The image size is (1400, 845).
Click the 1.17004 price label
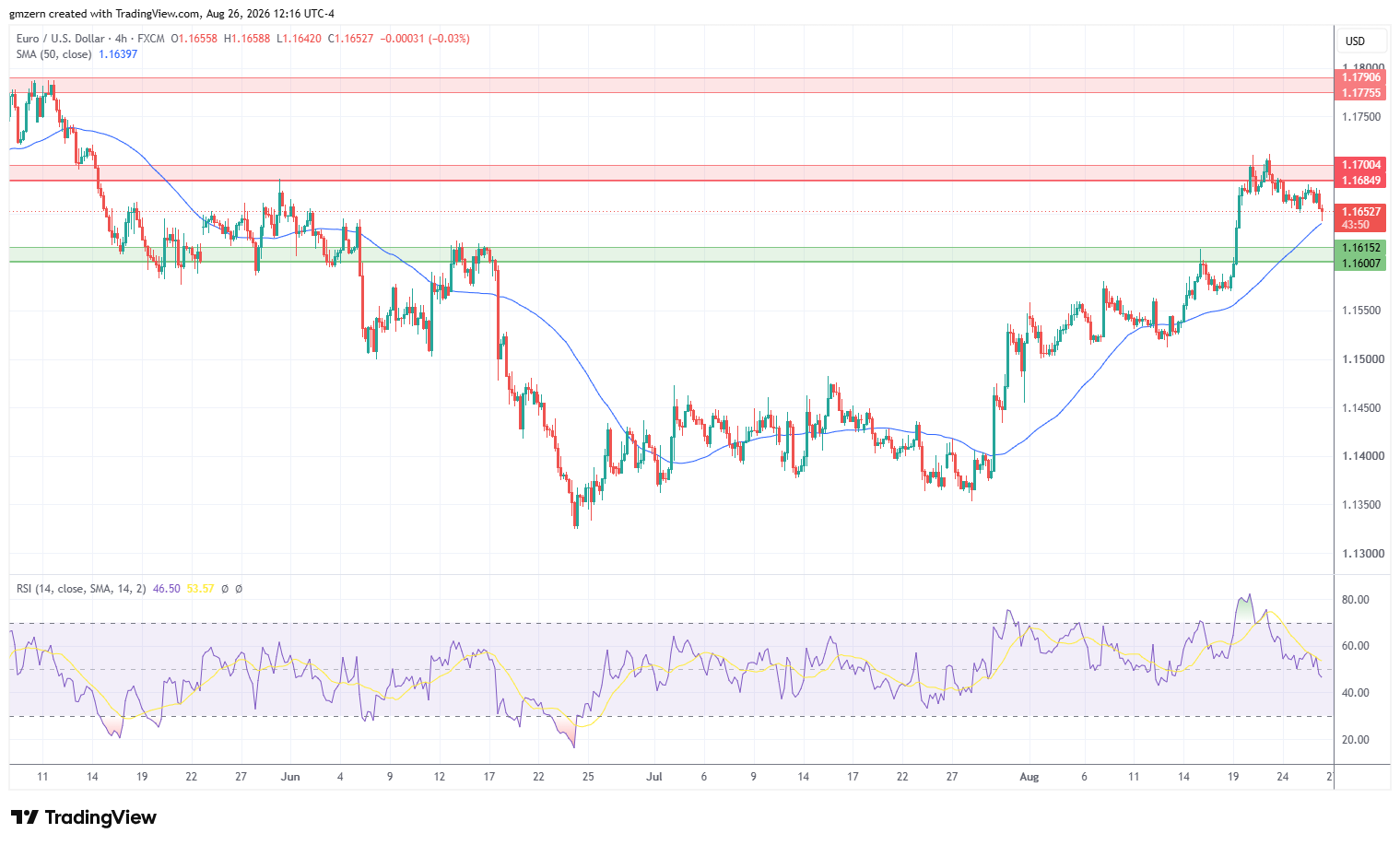tap(1361, 166)
